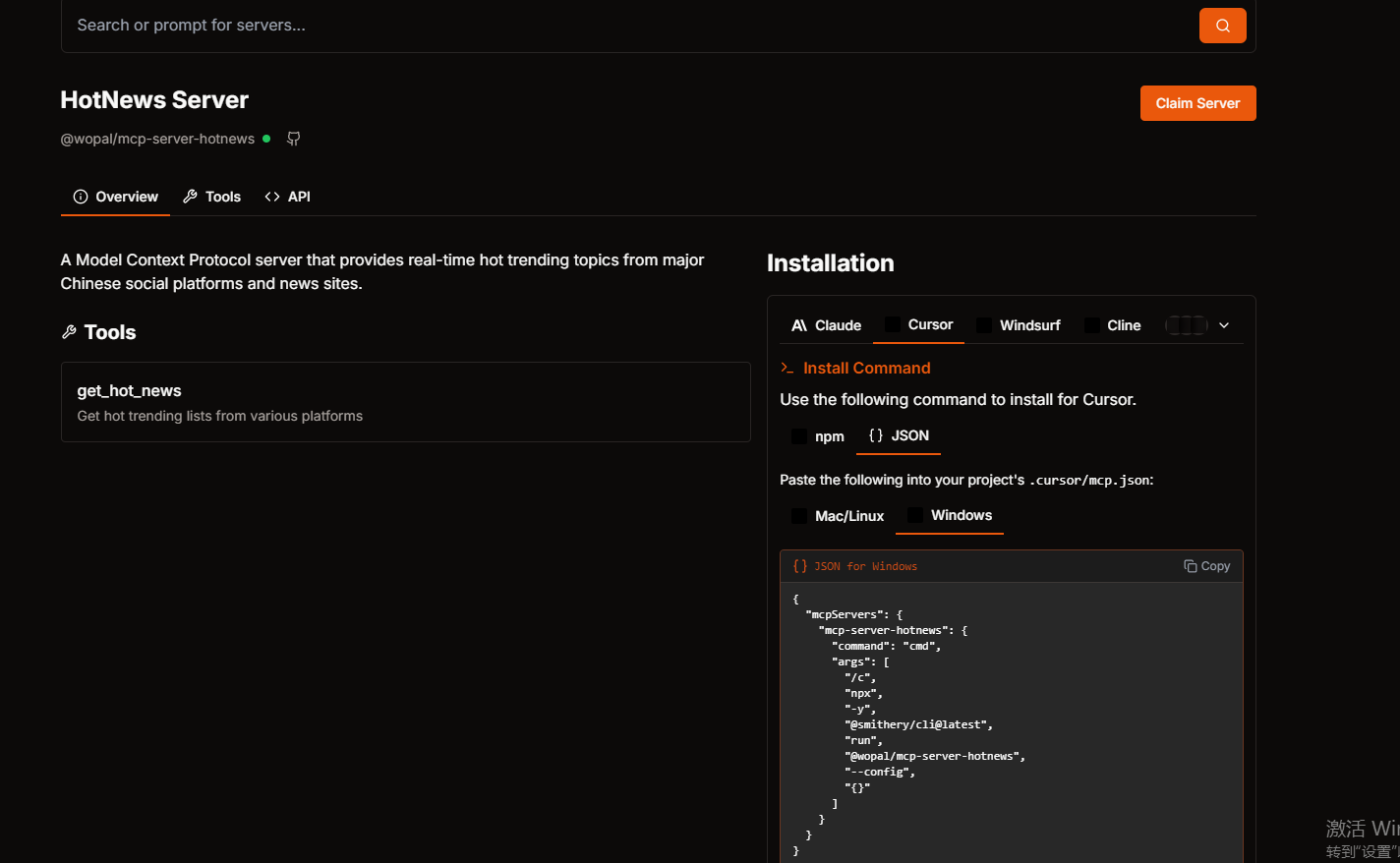Choose the Mac/Linux platform tab
This screenshot has height=863, width=1400.
(x=838, y=516)
